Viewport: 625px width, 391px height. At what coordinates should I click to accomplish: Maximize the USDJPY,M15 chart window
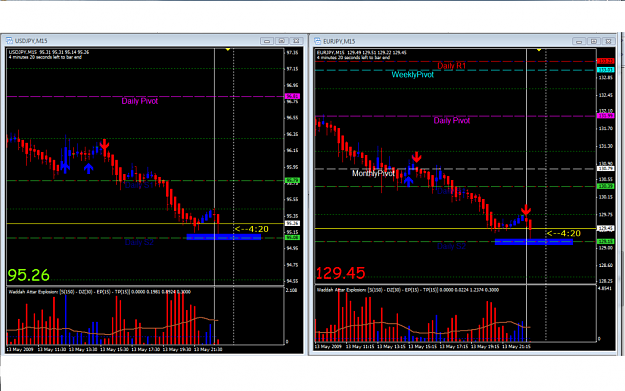click(281, 41)
